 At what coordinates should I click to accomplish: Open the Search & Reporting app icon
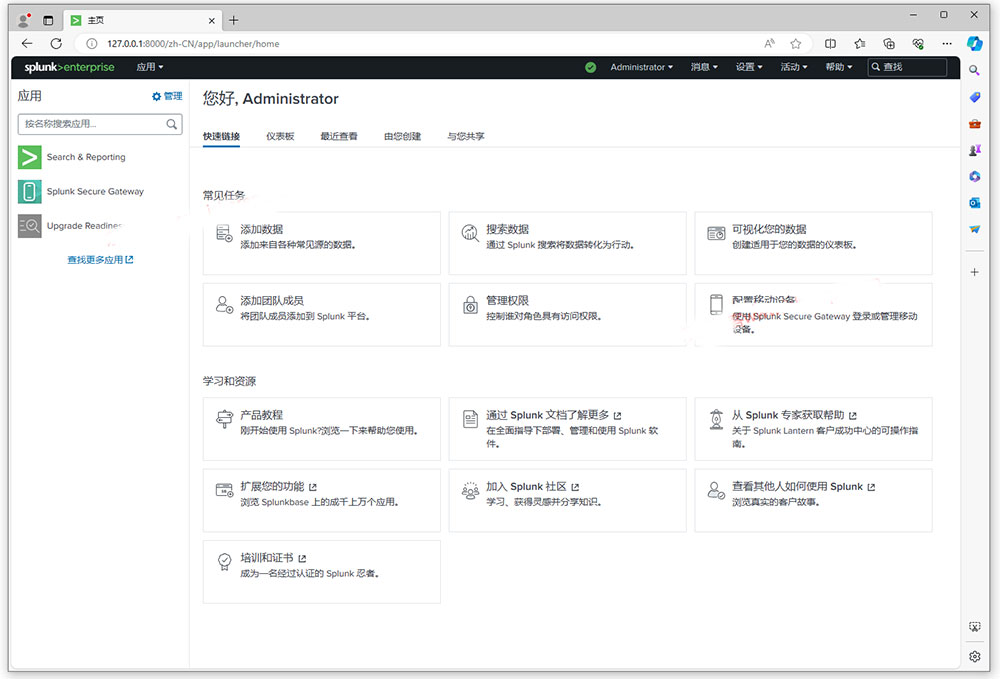(29, 157)
